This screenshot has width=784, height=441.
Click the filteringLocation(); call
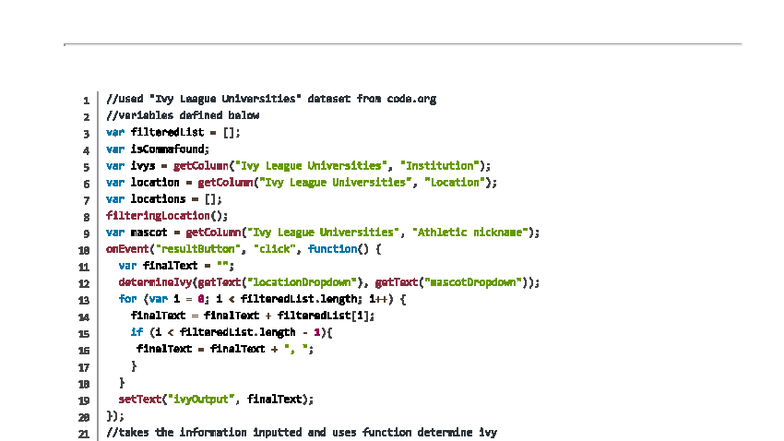(166, 216)
